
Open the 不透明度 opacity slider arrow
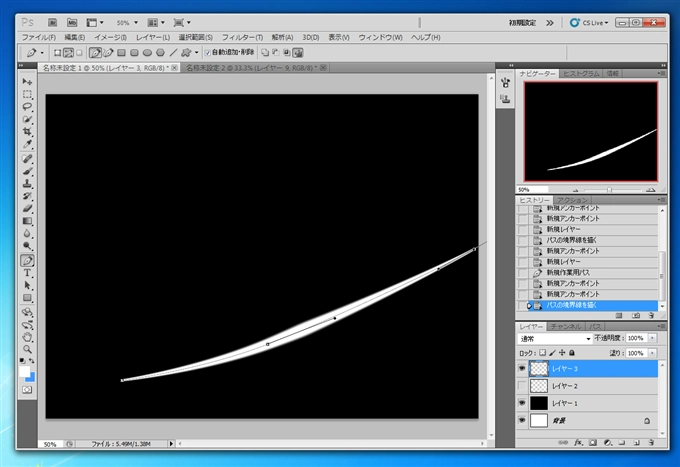[652, 338]
